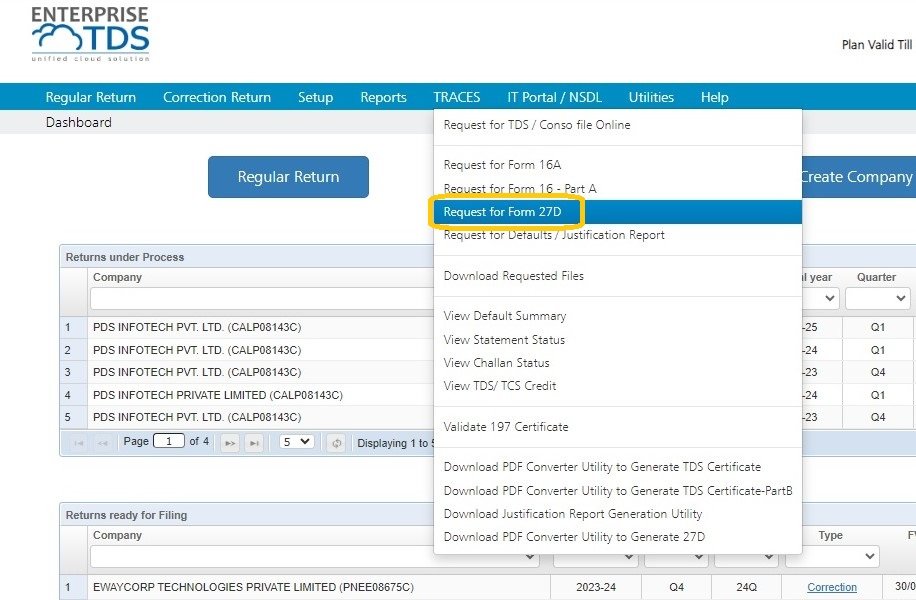Click Plan Valid Till text

tap(877, 44)
